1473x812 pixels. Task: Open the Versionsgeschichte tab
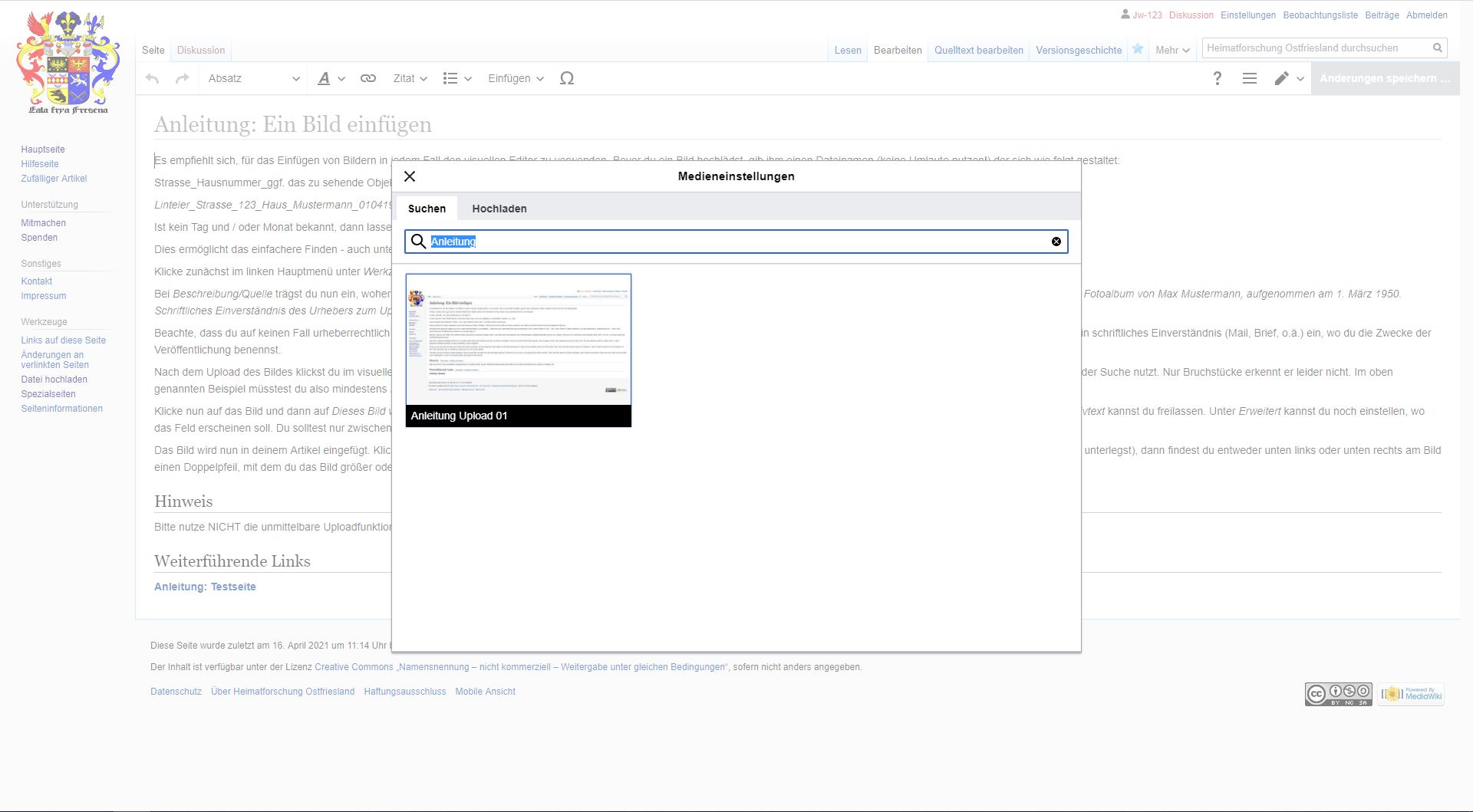pyautogui.click(x=1078, y=50)
